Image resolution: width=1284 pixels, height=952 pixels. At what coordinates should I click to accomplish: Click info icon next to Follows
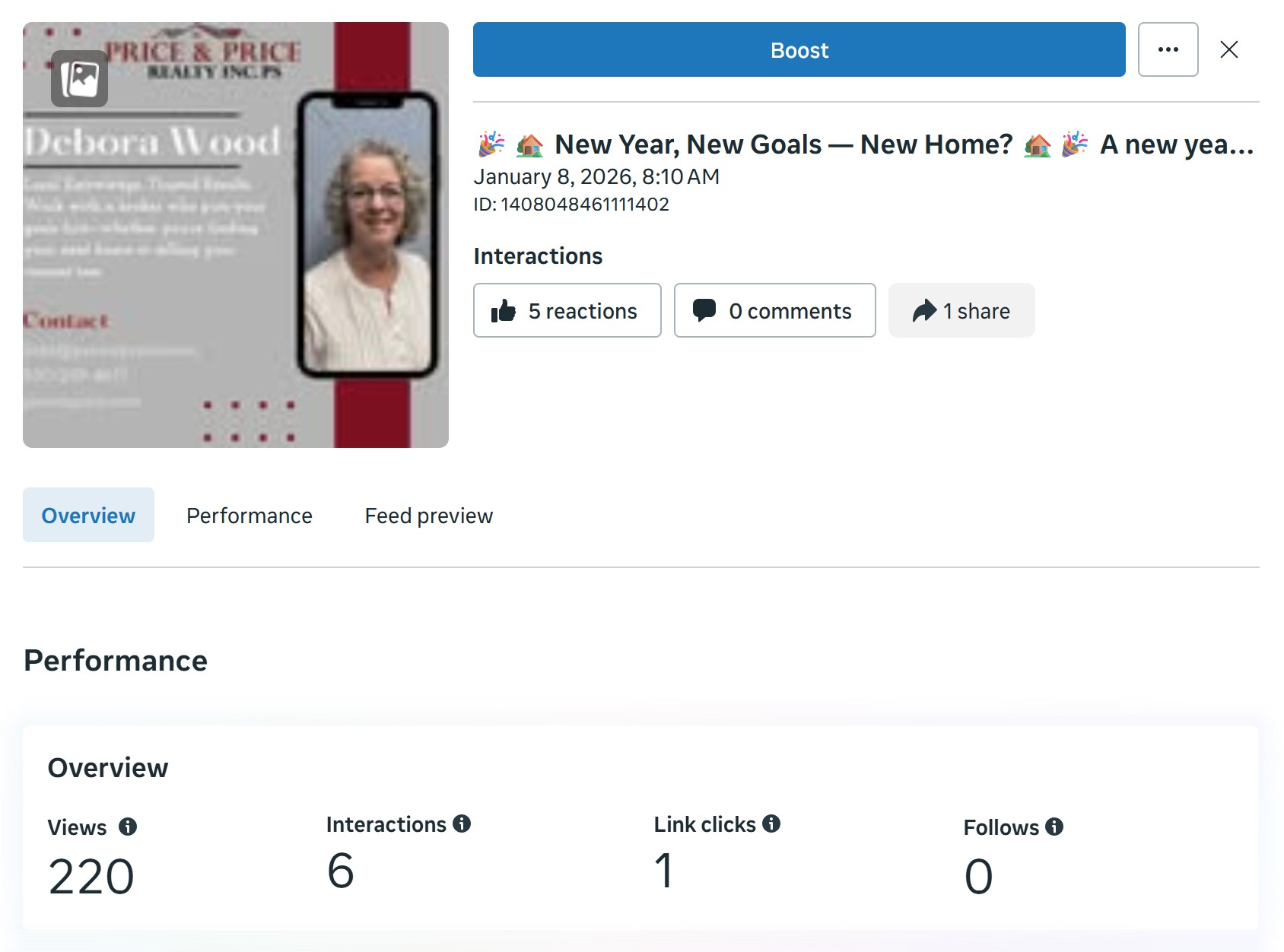pos(1054,827)
